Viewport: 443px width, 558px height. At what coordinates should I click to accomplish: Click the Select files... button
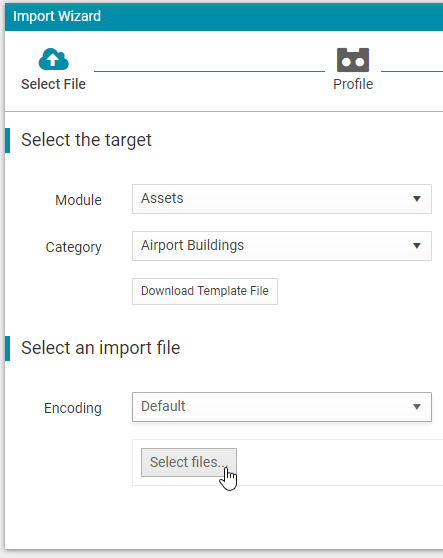click(x=189, y=462)
